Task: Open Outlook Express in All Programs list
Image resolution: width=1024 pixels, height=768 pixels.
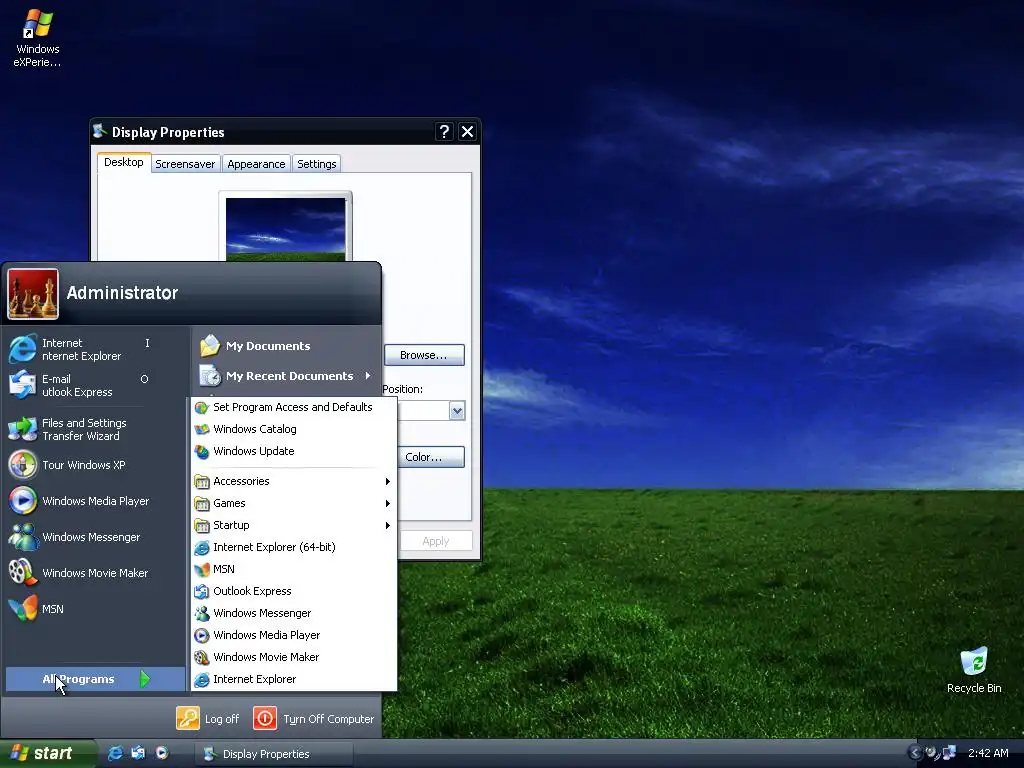Action: [294, 591]
